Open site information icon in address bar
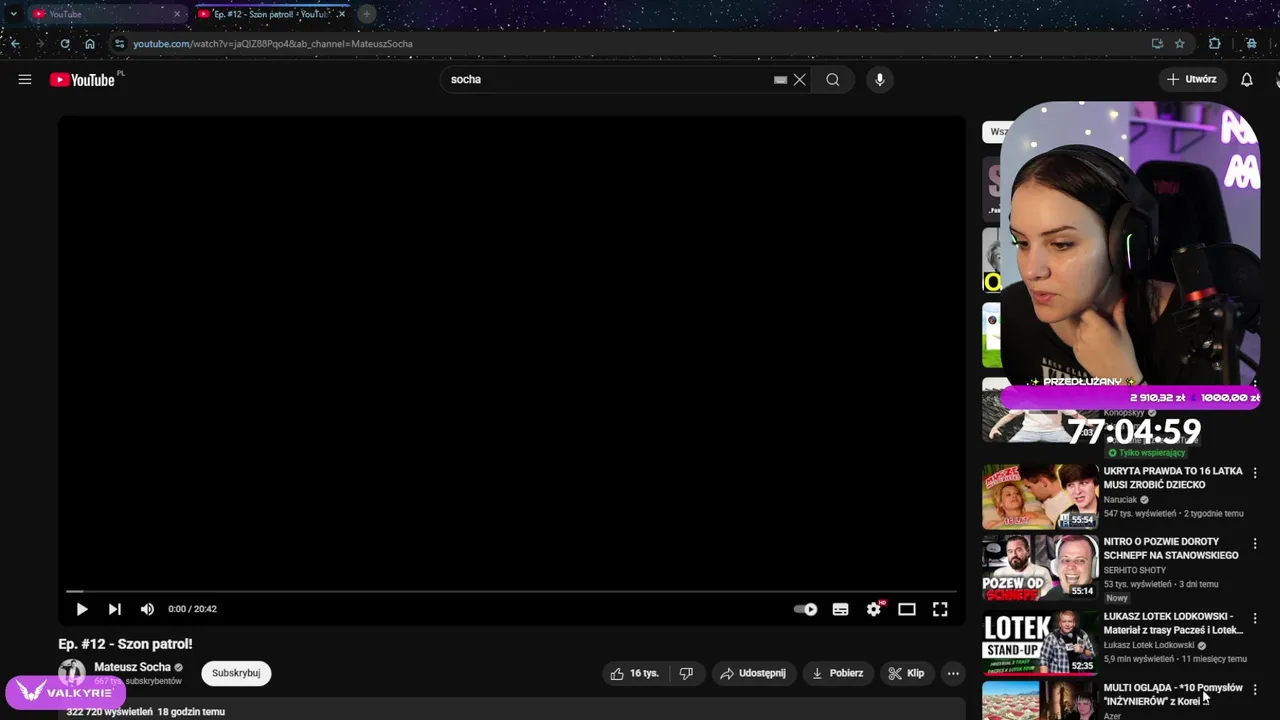The image size is (1280, 720). click(119, 44)
